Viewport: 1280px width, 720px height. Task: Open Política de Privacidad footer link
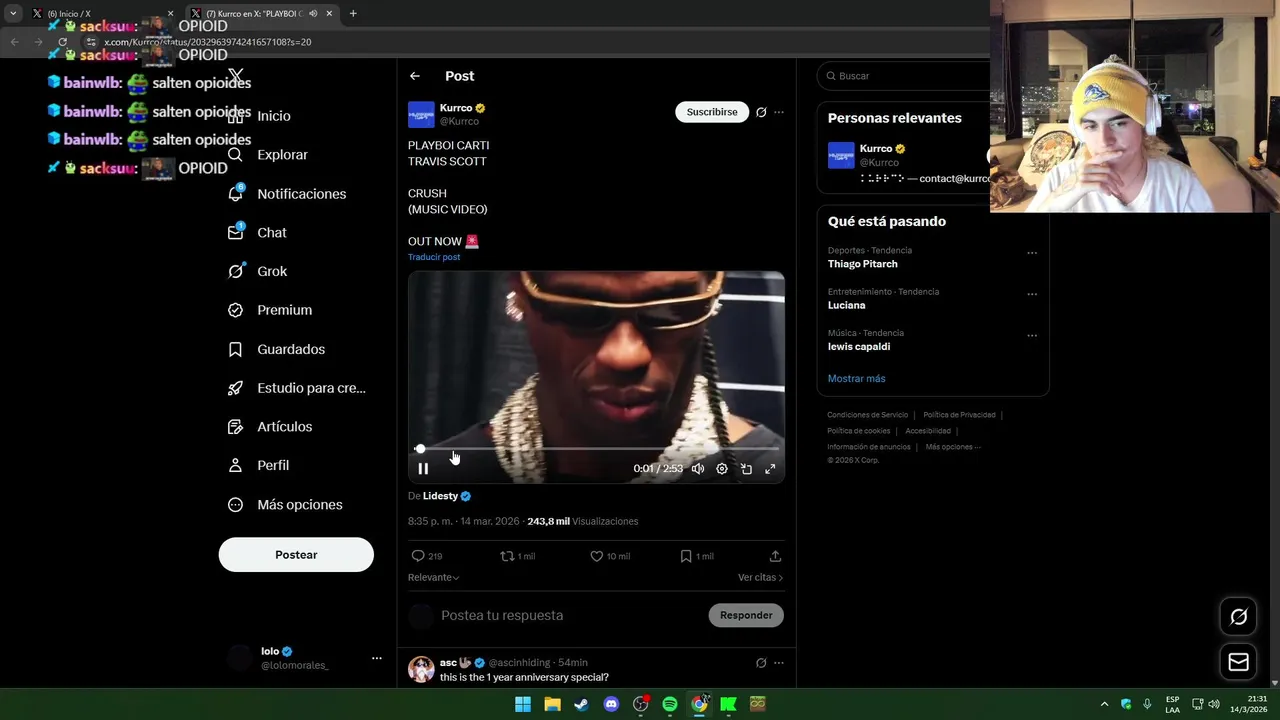coord(959,415)
